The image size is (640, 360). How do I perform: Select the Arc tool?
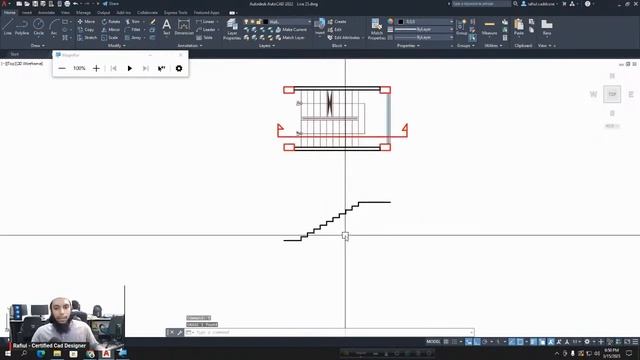pos(53,27)
